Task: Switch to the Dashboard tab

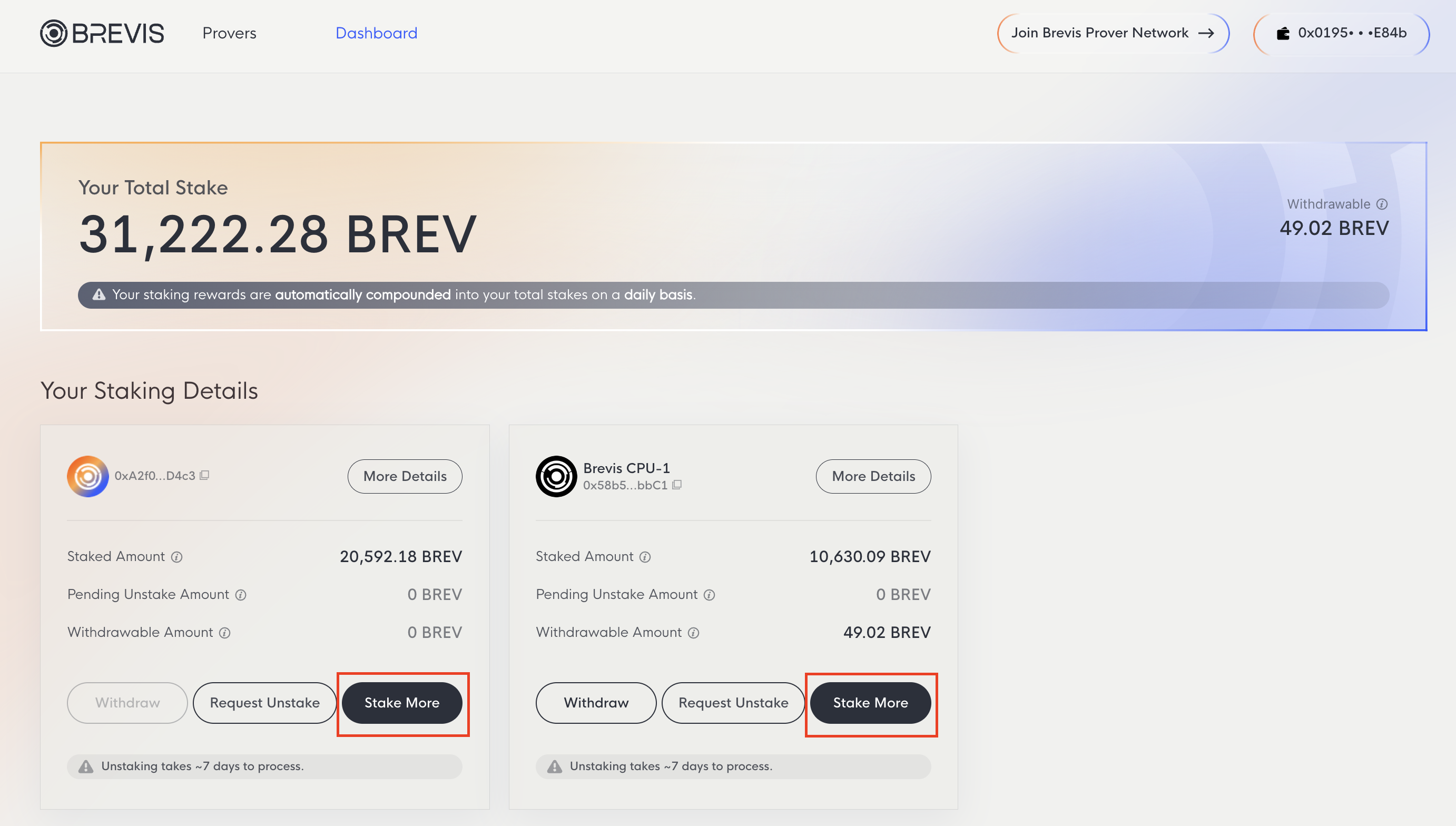Action: pyautogui.click(x=376, y=34)
